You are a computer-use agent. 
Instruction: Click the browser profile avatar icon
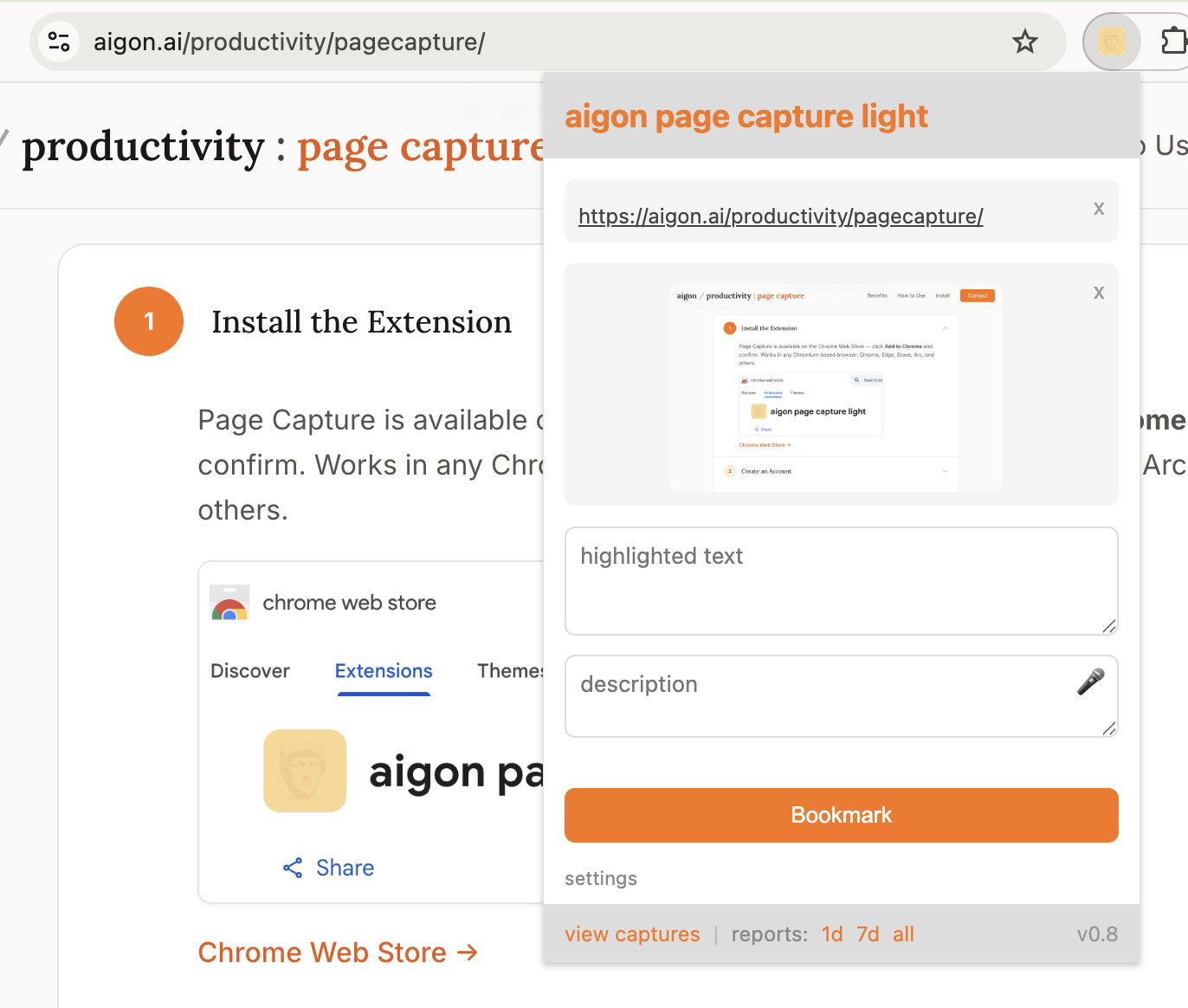pyautogui.click(x=1111, y=41)
